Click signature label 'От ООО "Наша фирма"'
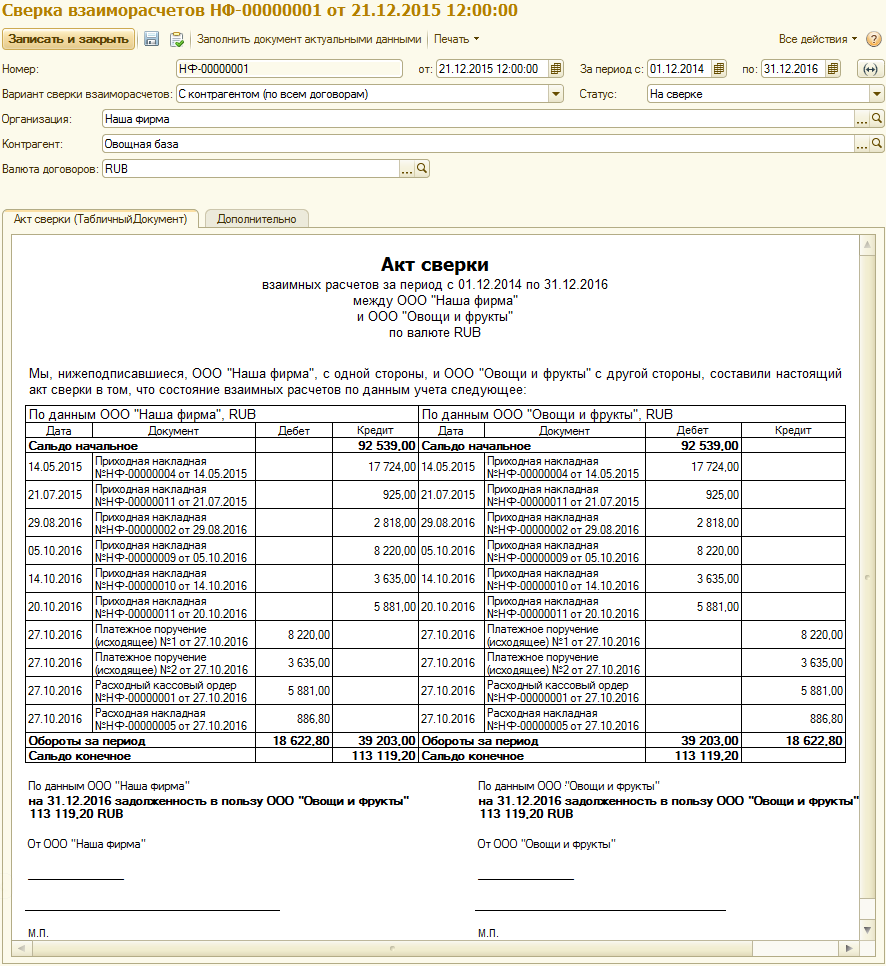Screen dimensions: 886x966 coord(86,844)
